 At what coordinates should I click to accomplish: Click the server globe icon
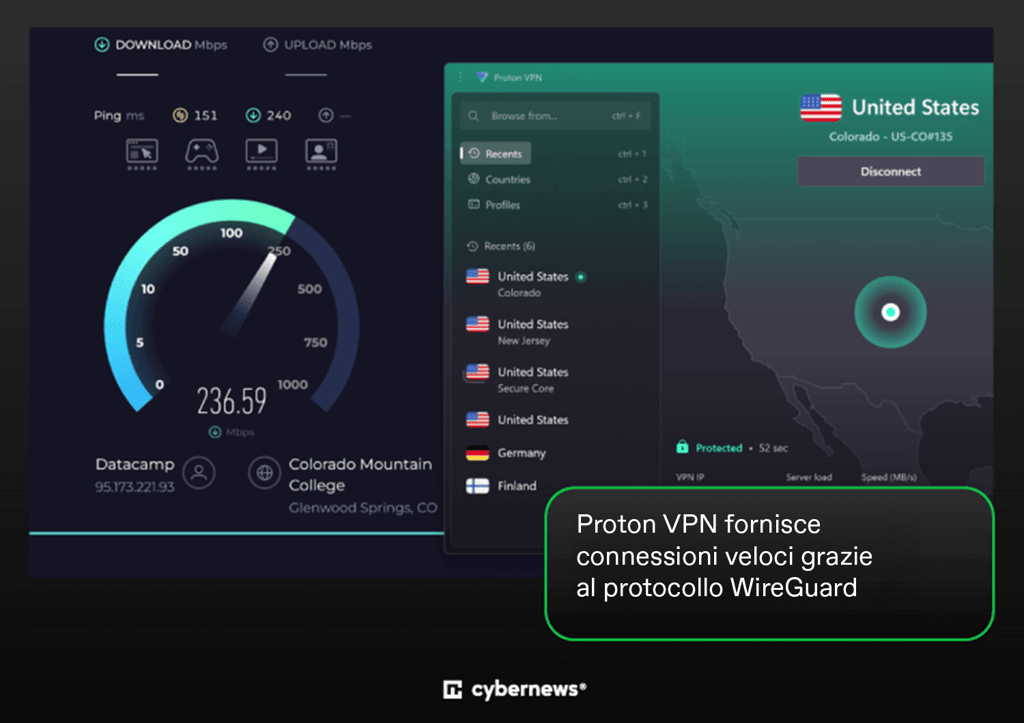264,473
